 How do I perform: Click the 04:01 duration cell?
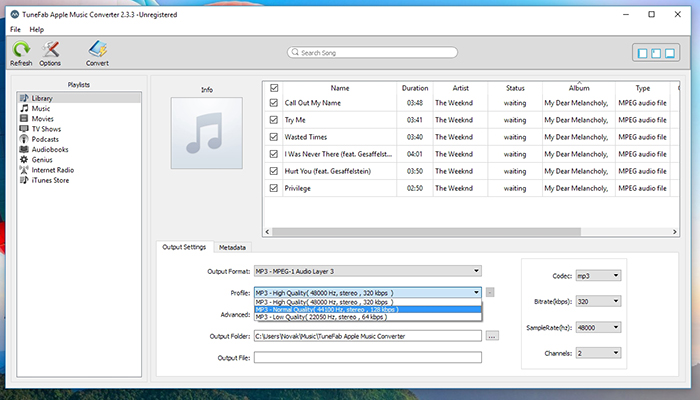(415, 154)
